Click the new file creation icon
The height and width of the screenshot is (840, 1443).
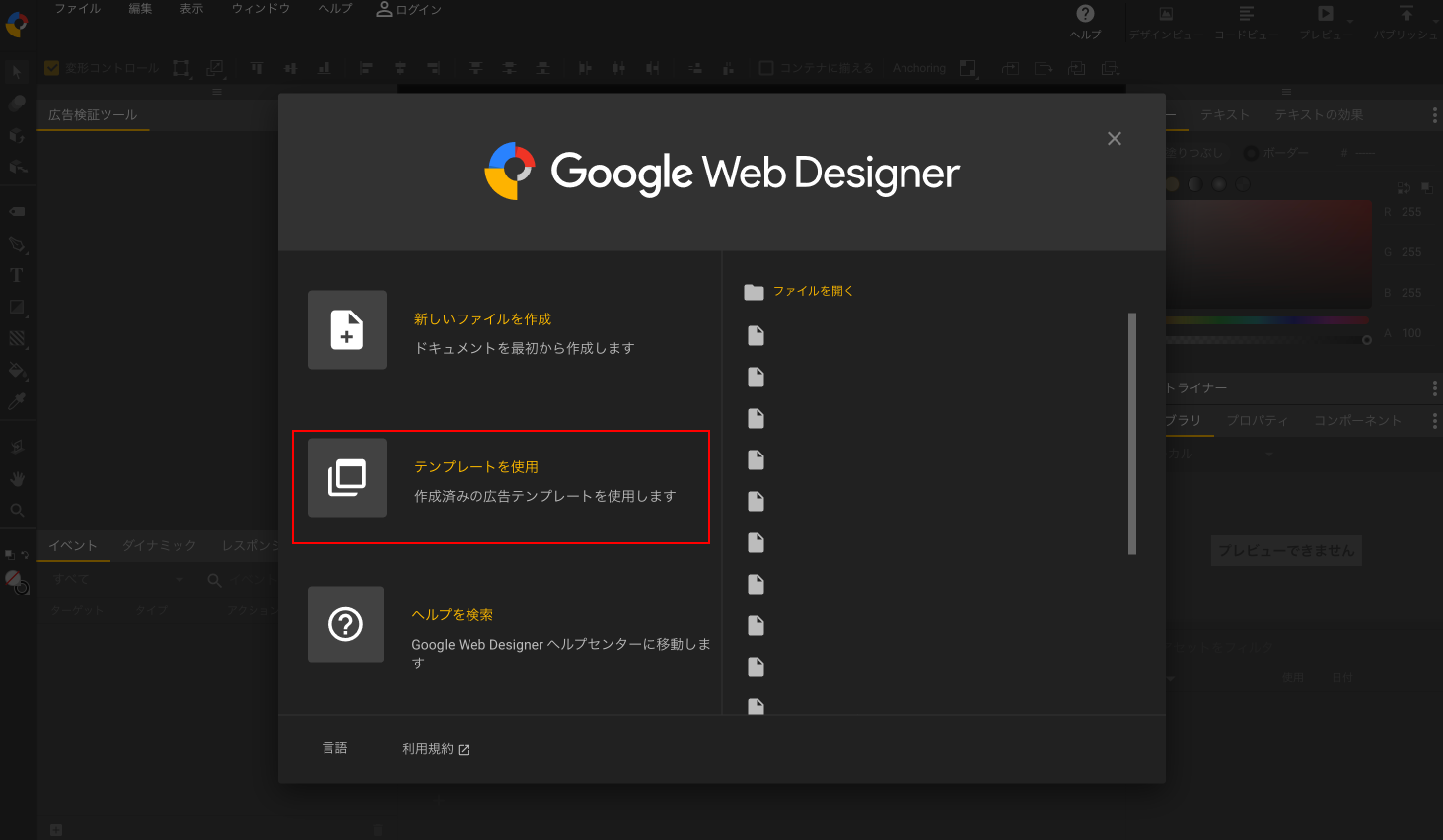(x=346, y=330)
